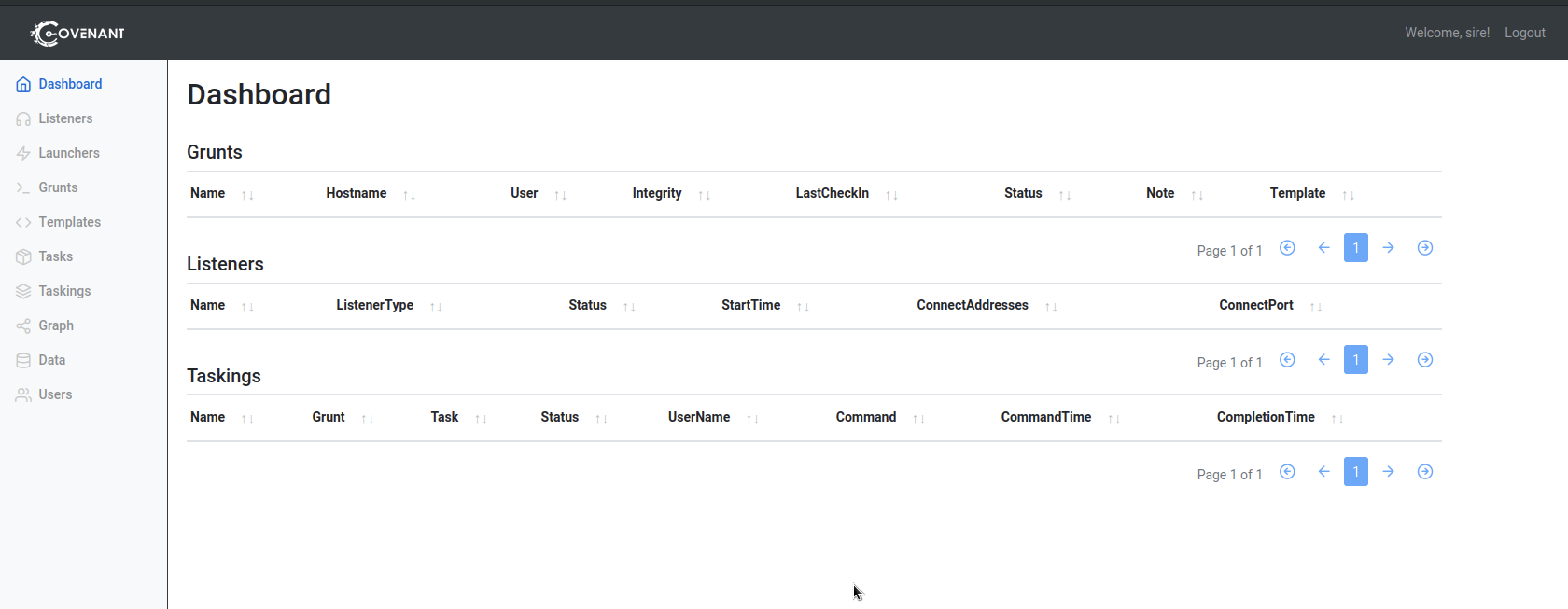Go to previous page of Listeners table

[x=1323, y=360]
